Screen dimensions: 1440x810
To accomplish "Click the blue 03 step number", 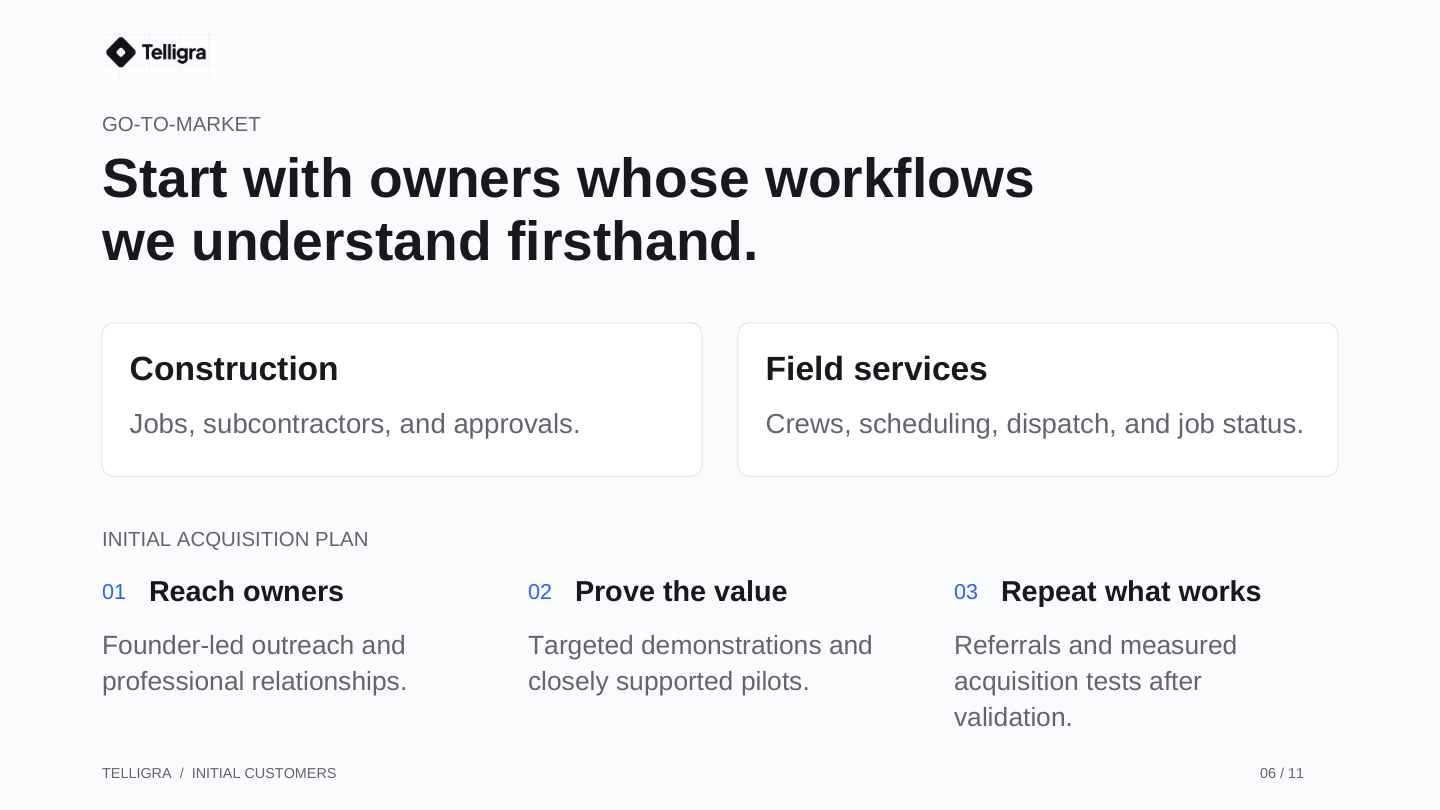I will (966, 592).
